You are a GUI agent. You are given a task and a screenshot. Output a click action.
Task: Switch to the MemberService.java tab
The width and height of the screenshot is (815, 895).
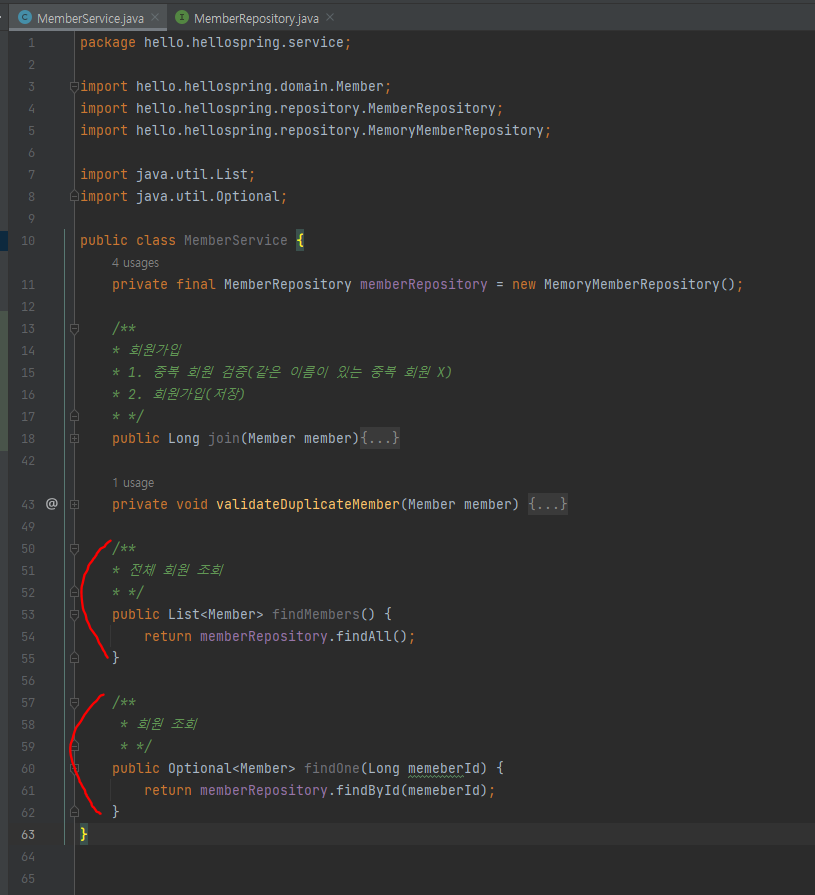(x=90, y=18)
